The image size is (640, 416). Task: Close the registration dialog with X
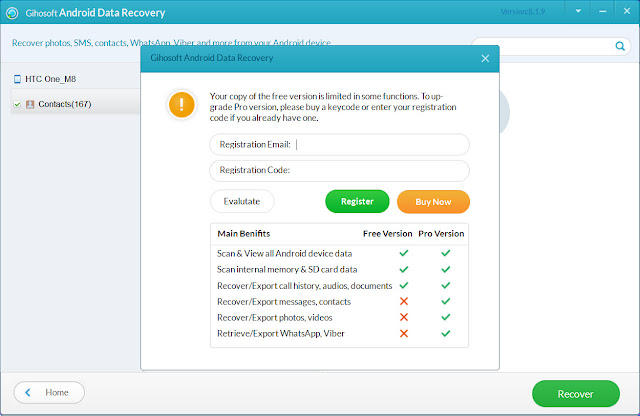(485, 59)
